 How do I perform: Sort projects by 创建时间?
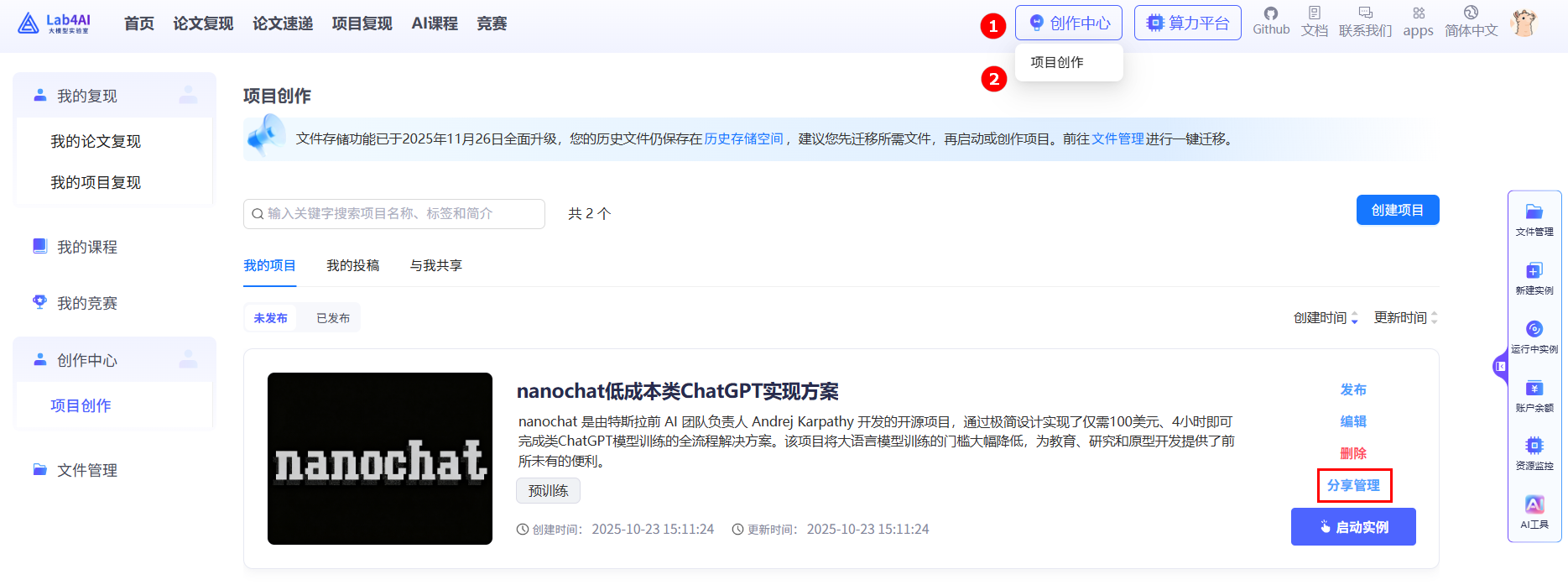click(x=1326, y=317)
